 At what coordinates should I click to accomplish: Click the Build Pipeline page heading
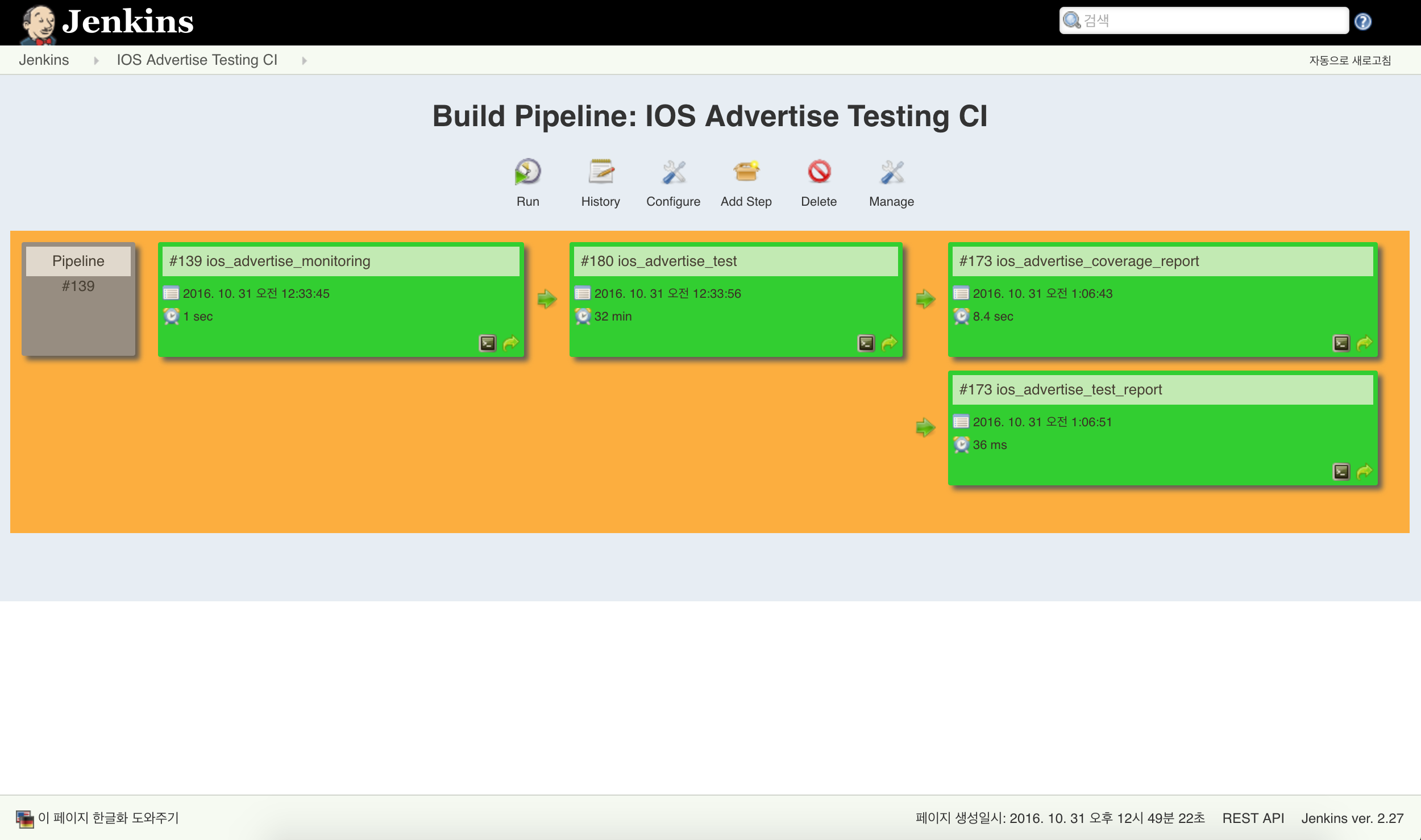(x=710, y=116)
